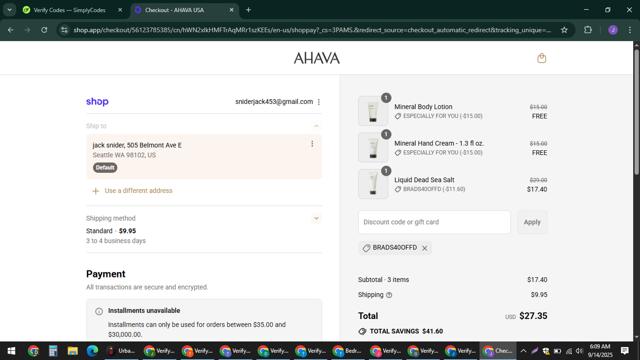Show hidden system tray icons
Viewport: 640px width, 360px height.
click(523, 351)
